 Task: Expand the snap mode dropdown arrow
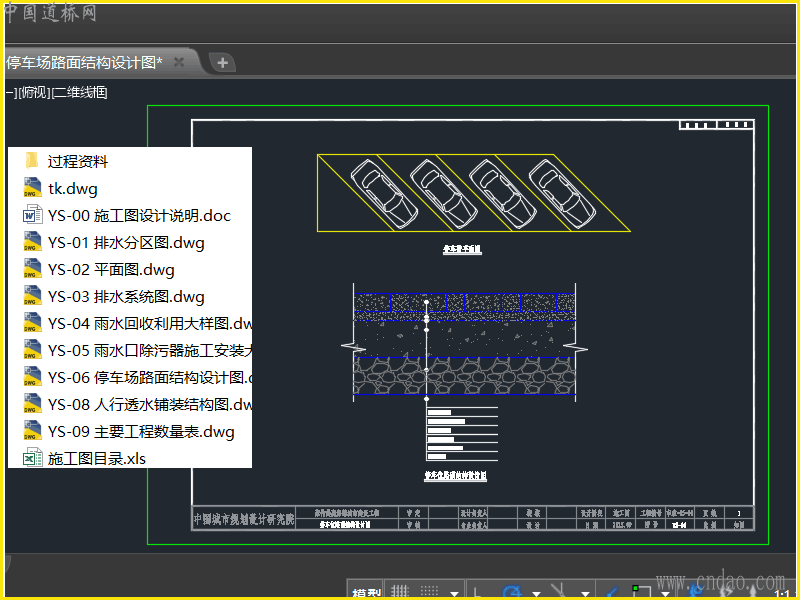click(455, 593)
